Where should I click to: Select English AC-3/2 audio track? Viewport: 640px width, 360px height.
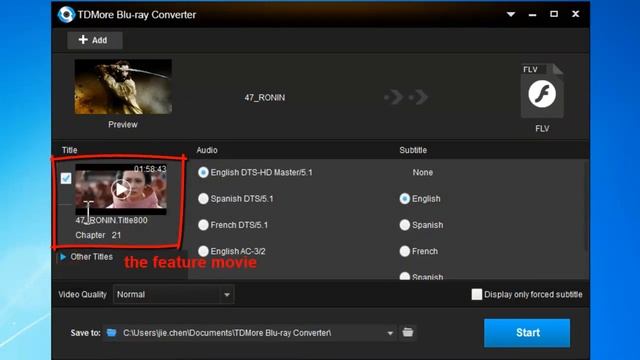(x=203, y=251)
